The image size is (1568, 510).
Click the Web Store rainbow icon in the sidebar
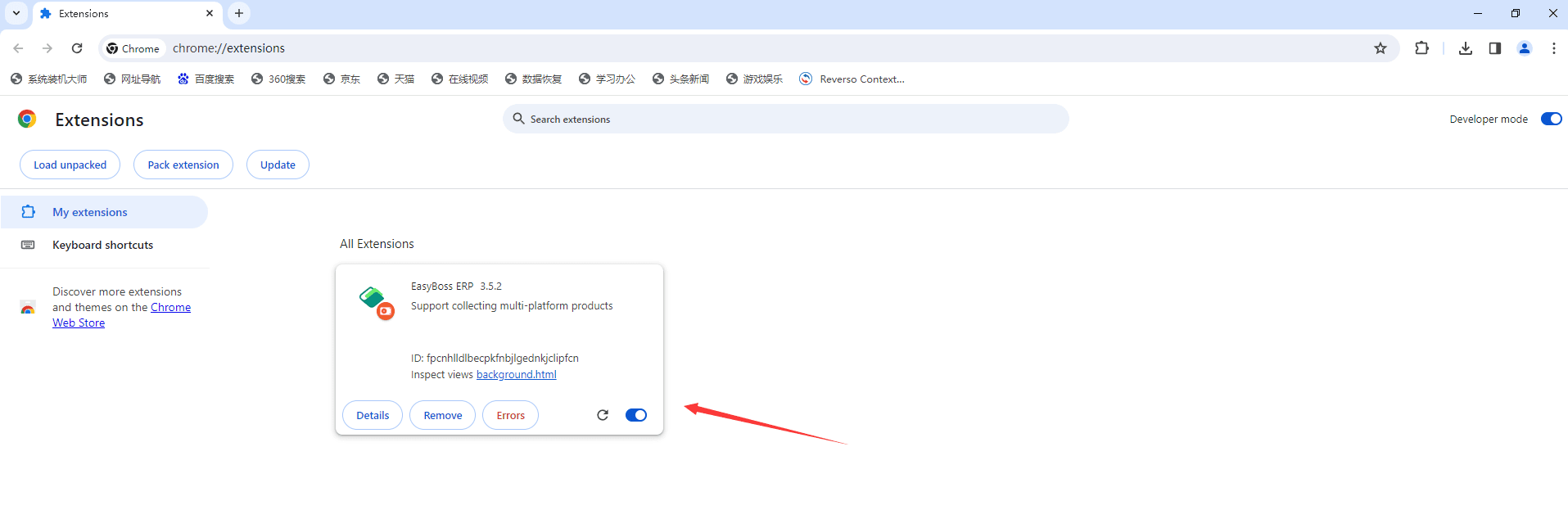click(28, 308)
